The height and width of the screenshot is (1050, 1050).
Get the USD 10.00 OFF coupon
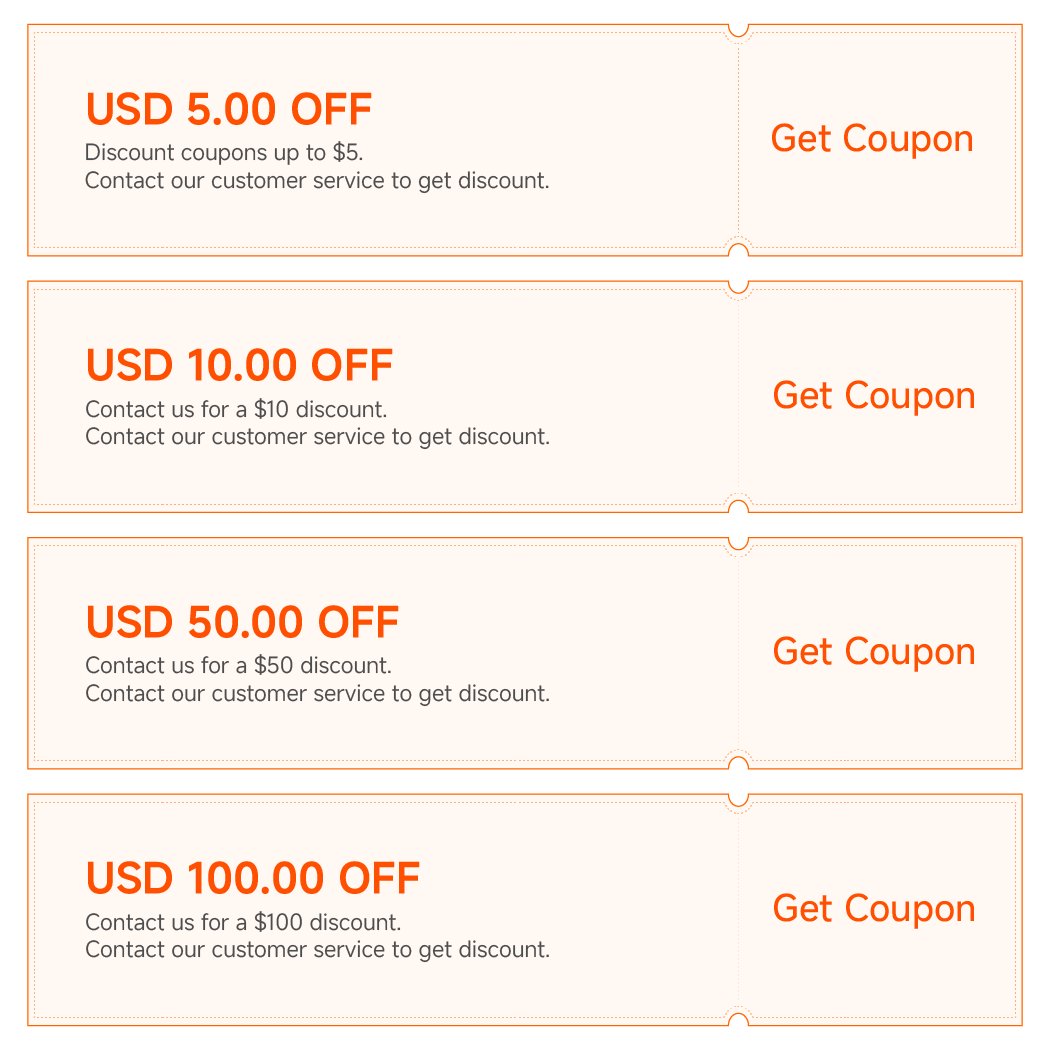click(x=873, y=396)
